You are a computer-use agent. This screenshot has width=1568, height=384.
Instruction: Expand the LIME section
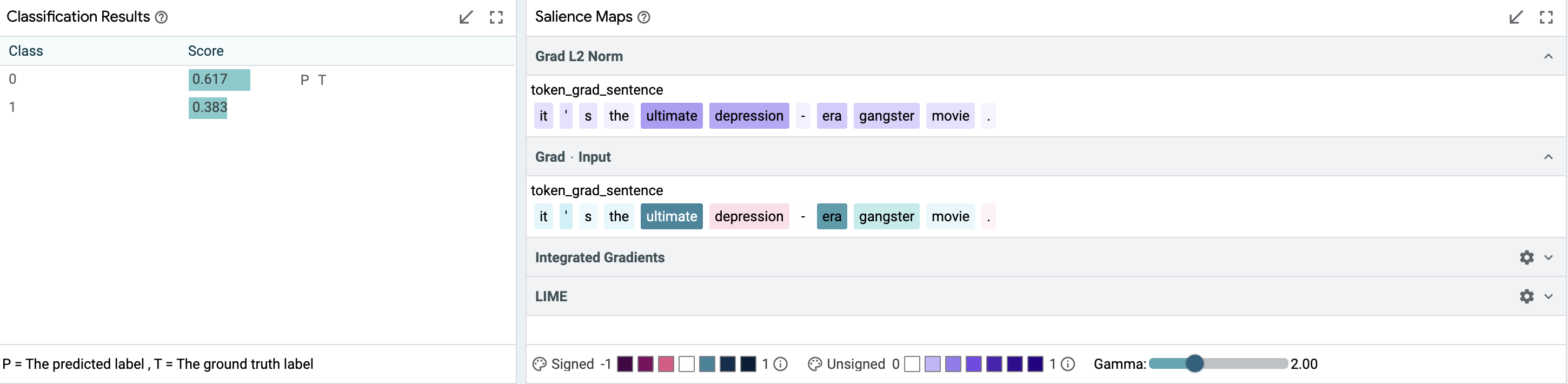[1549, 296]
